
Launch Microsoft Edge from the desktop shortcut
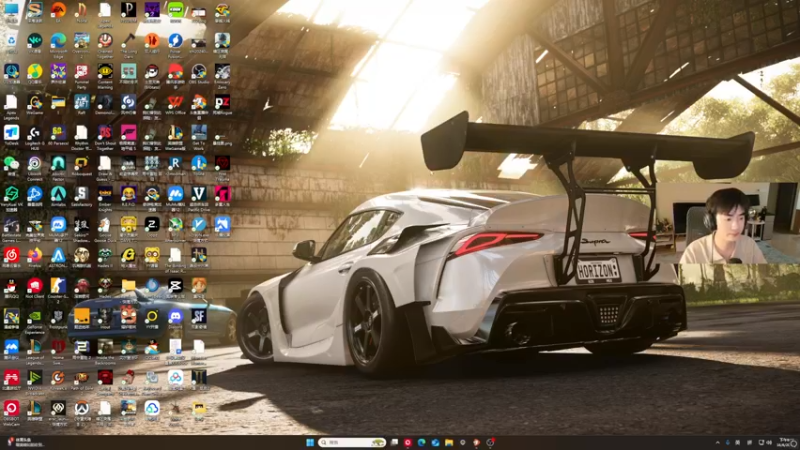pos(58,40)
